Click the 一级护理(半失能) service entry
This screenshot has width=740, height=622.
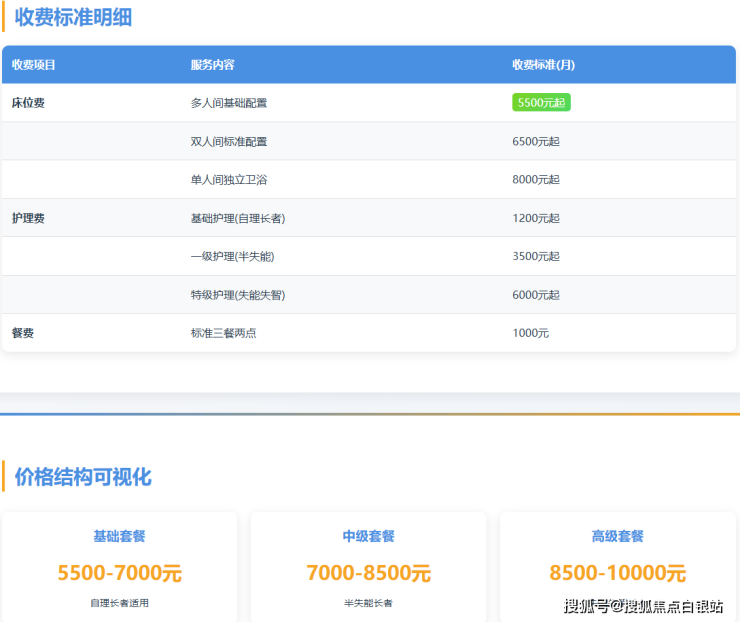coord(232,256)
